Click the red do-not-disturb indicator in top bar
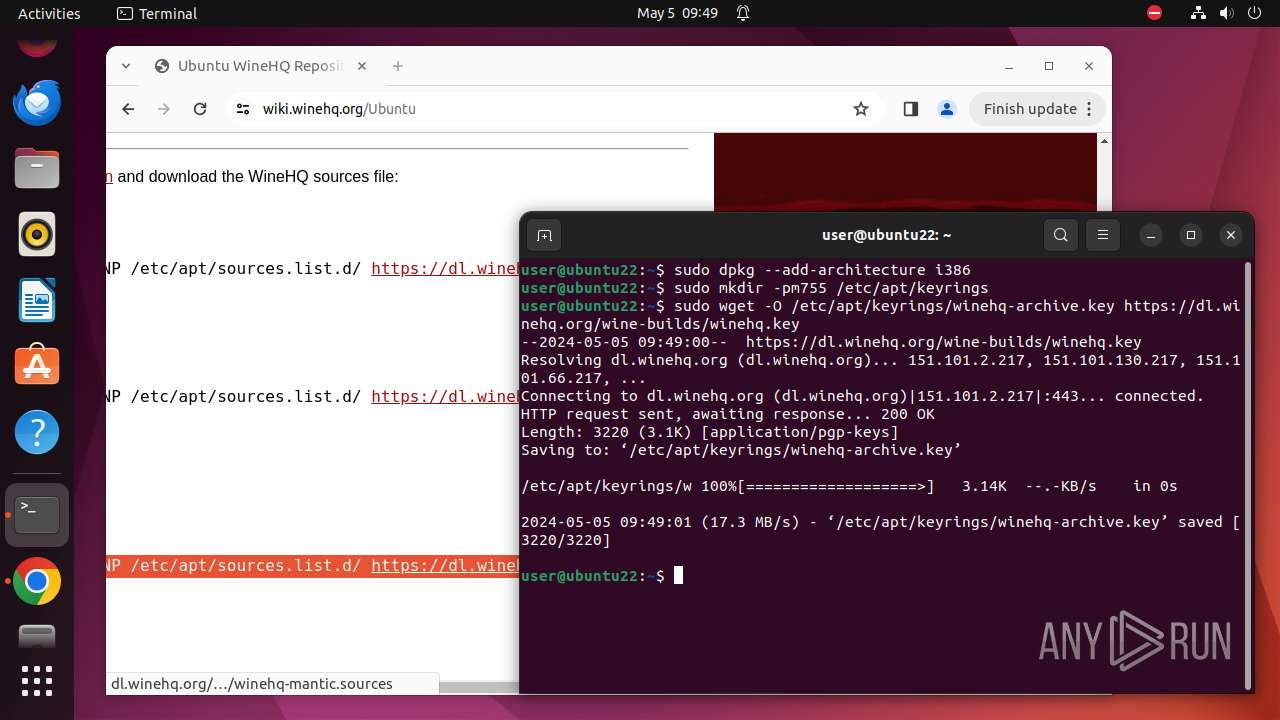Viewport: 1280px width, 720px height. (1155, 13)
